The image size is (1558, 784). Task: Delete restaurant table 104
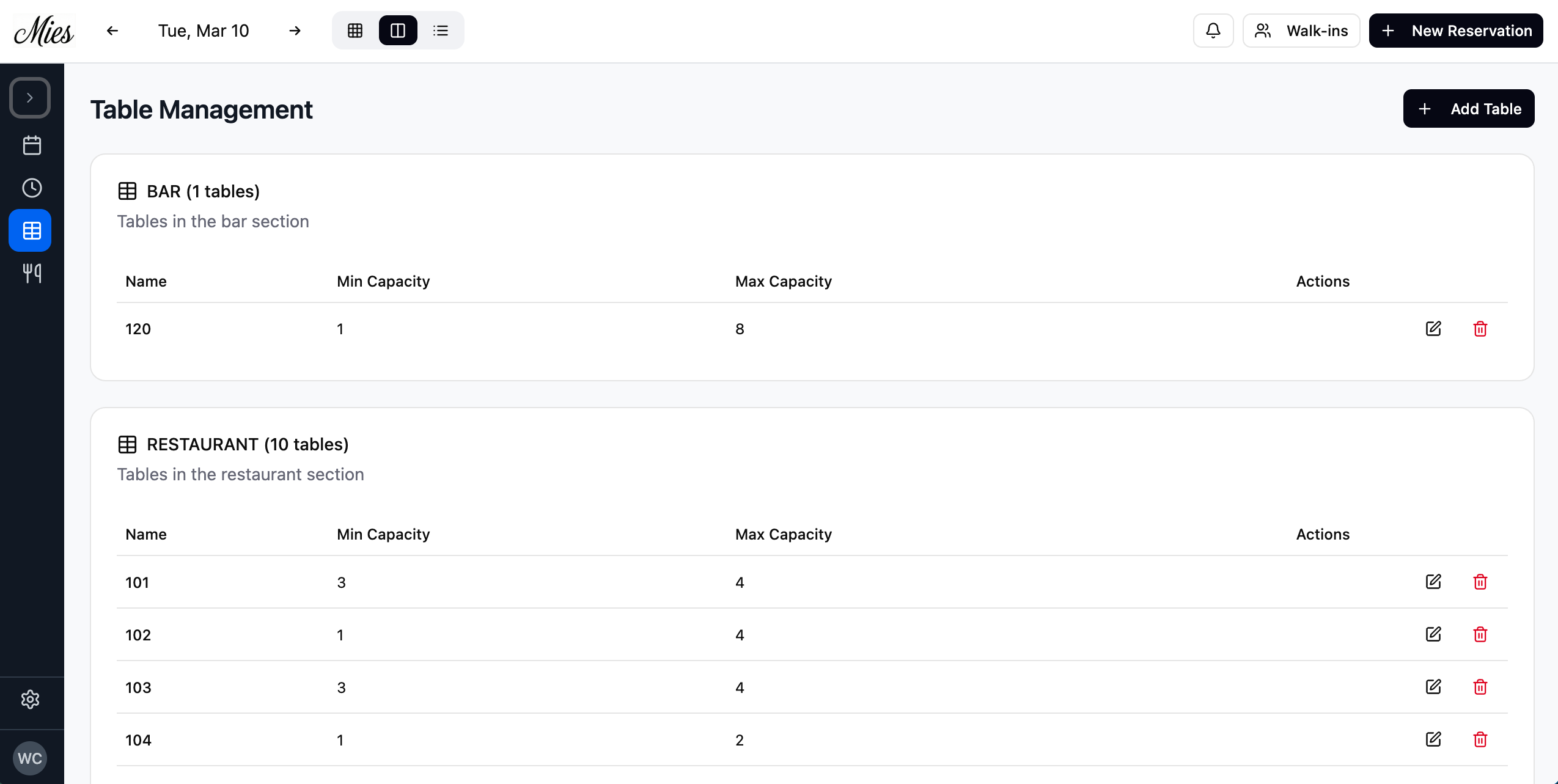click(1480, 739)
